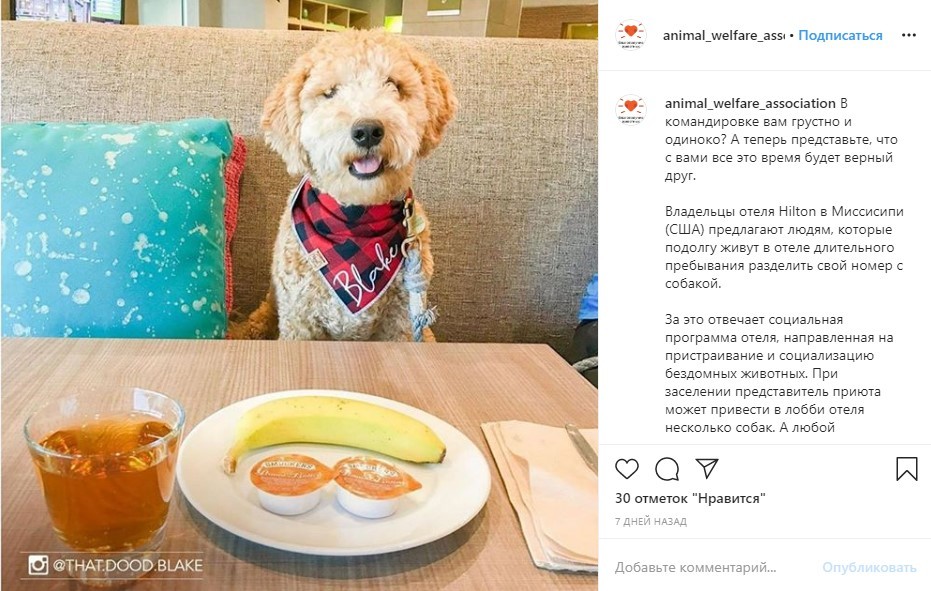The width and height of the screenshot is (931, 591).
Task: Save the post with the bookmark icon
Action: click(x=906, y=468)
